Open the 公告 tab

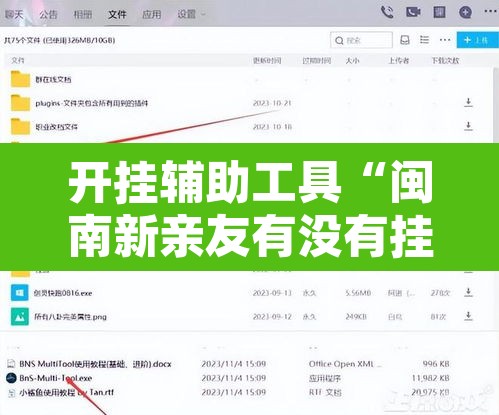pos(48,14)
